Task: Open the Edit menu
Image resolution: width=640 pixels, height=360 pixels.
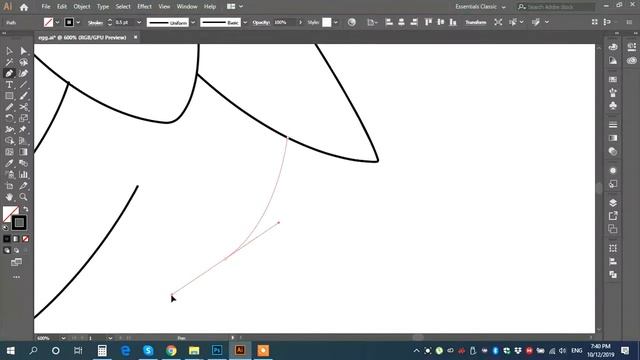Action: 62,7
